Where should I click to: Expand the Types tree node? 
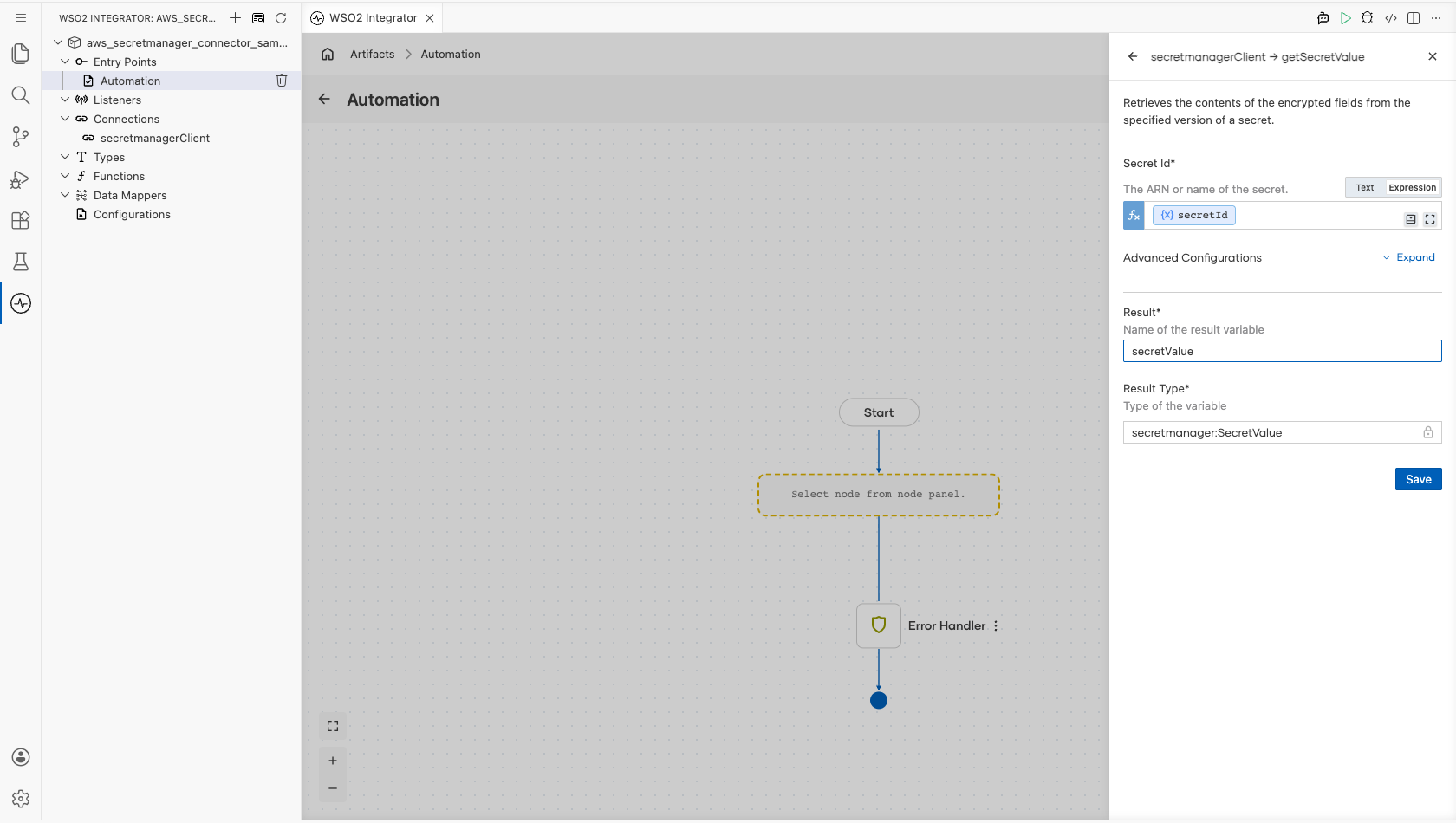click(x=65, y=157)
